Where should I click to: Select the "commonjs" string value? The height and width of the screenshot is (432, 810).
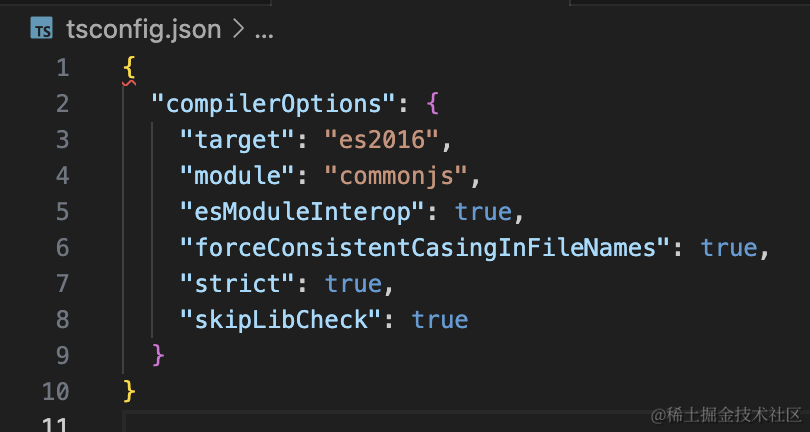tap(396, 175)
